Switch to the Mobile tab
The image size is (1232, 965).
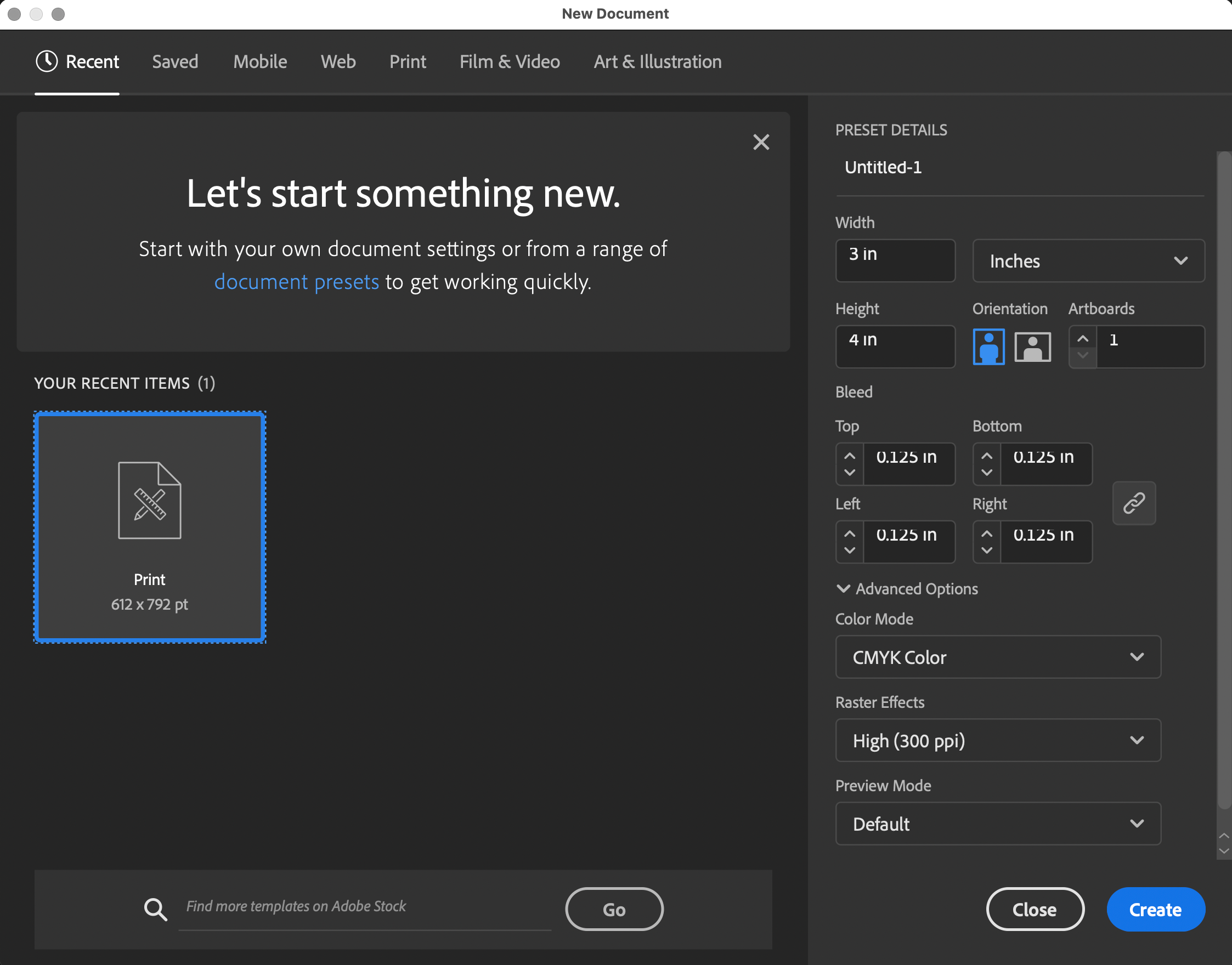coord(260,61)
